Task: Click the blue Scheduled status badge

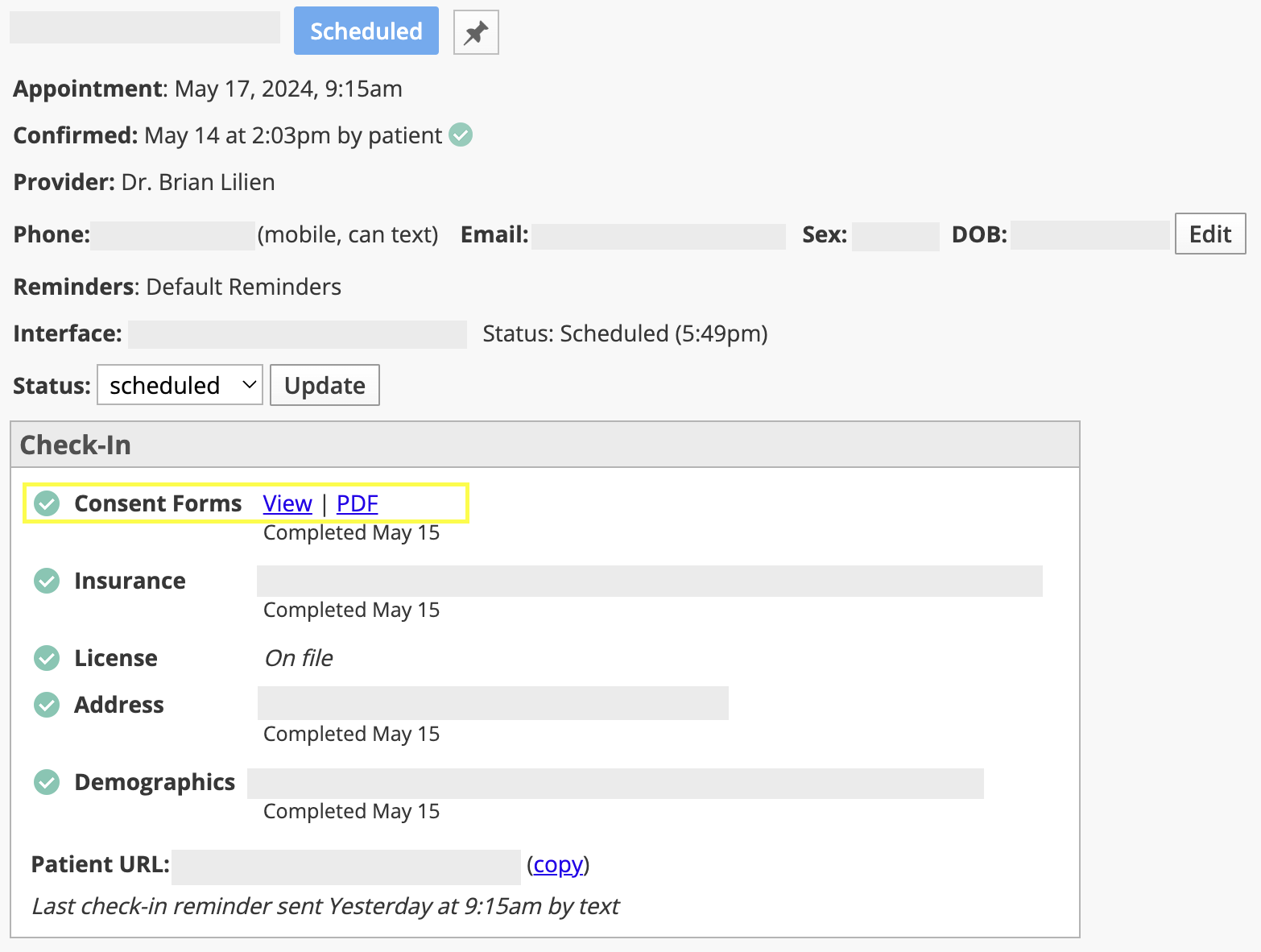Action: coord(366,31)
